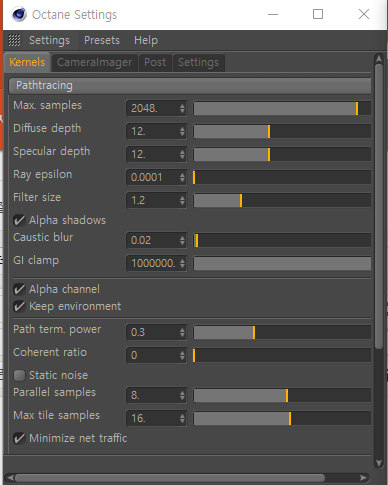
Task: Click the Octane app logo icon
Action: click(x=19, y=14)
